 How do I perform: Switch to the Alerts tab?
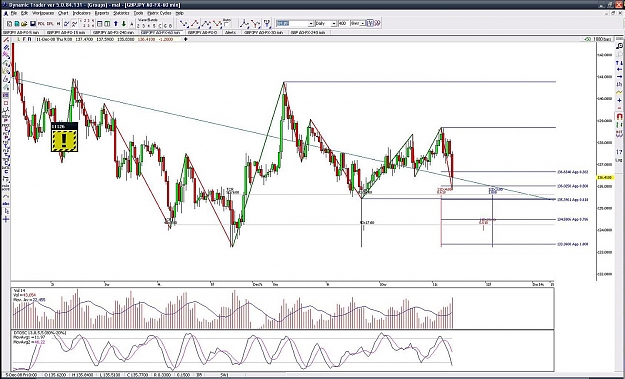(230, 32)
